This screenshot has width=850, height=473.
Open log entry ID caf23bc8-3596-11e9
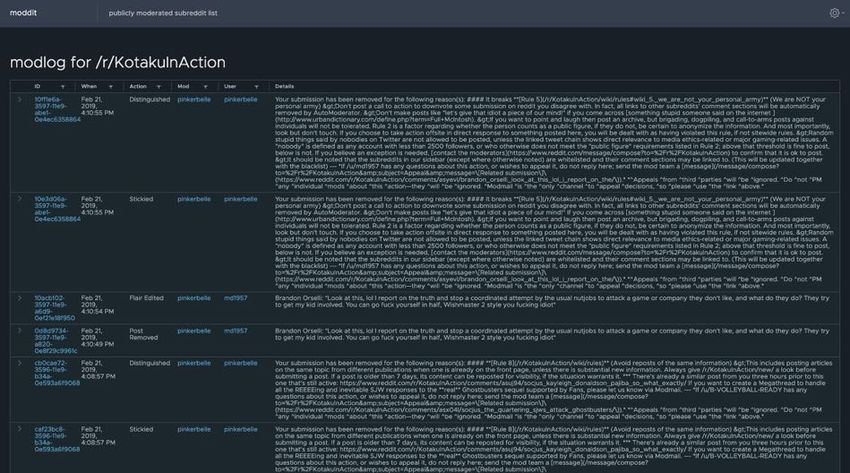(57, 439)
